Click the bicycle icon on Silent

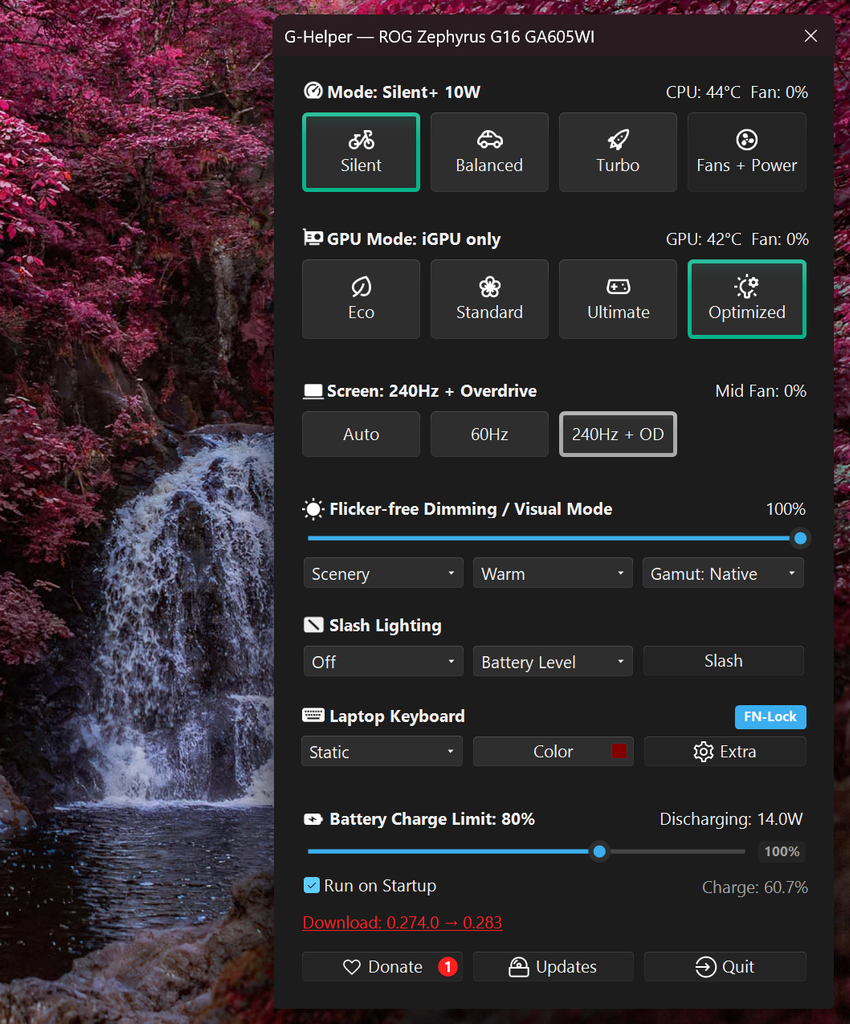(x=361, y=139)
